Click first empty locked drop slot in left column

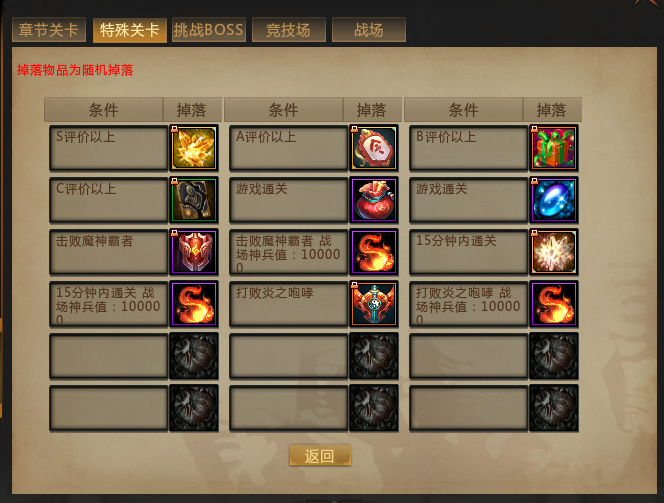click(194, 356)
